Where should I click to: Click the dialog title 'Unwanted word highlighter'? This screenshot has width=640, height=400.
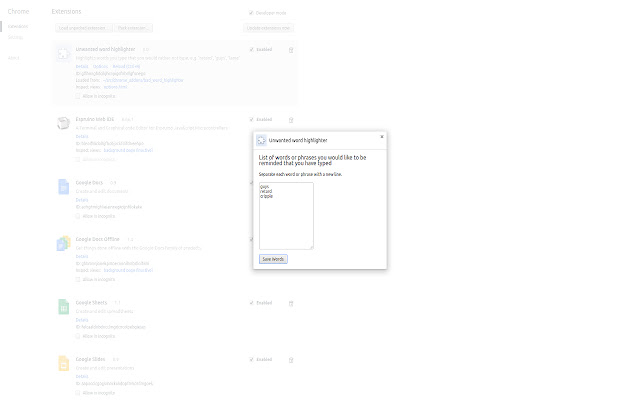coord(298,140)
